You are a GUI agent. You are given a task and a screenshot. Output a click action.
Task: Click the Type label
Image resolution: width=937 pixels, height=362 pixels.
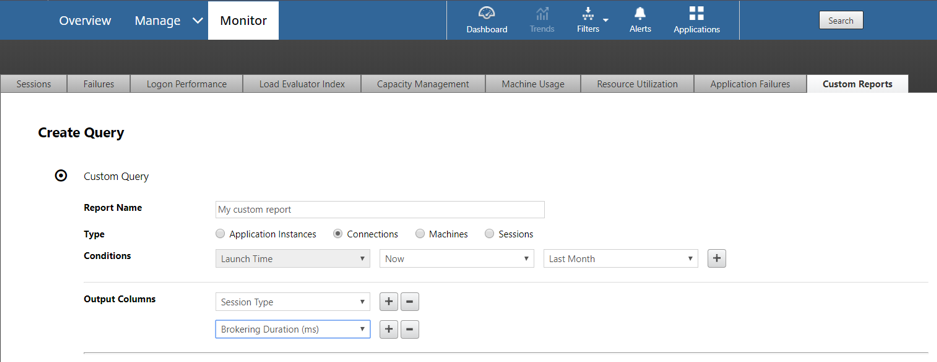[x=94, y=235]
